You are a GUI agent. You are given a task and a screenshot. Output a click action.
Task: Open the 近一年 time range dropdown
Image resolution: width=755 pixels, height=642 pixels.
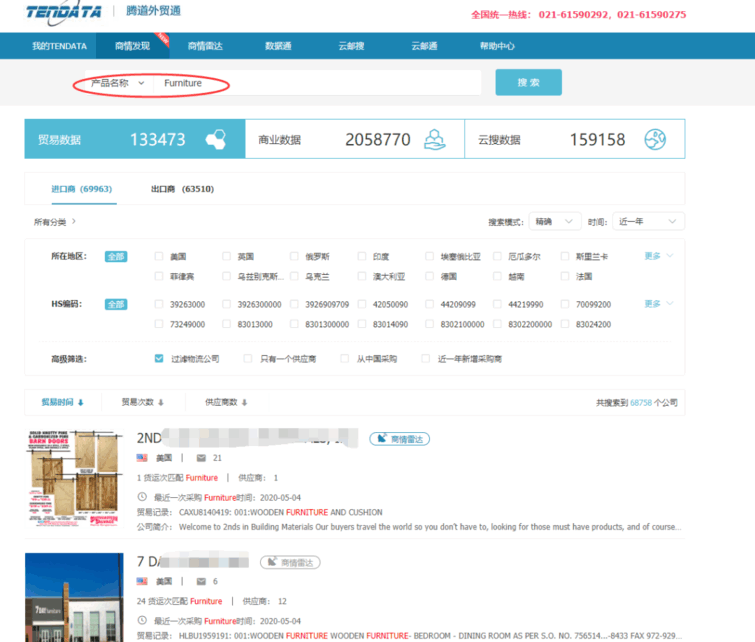coord(647,221)
